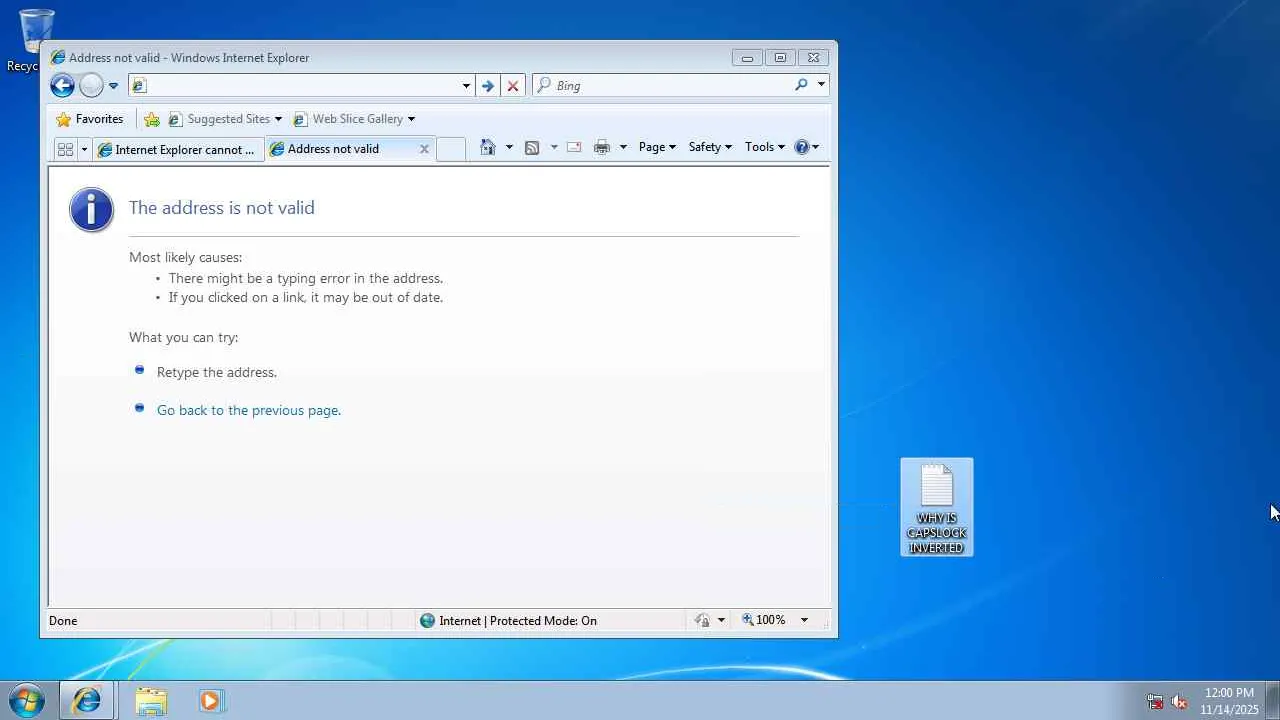Screen dimensions: 1280x720
Task: Click the taskbar clock showing 12:00 PM
Action: tap(1229, 701)
